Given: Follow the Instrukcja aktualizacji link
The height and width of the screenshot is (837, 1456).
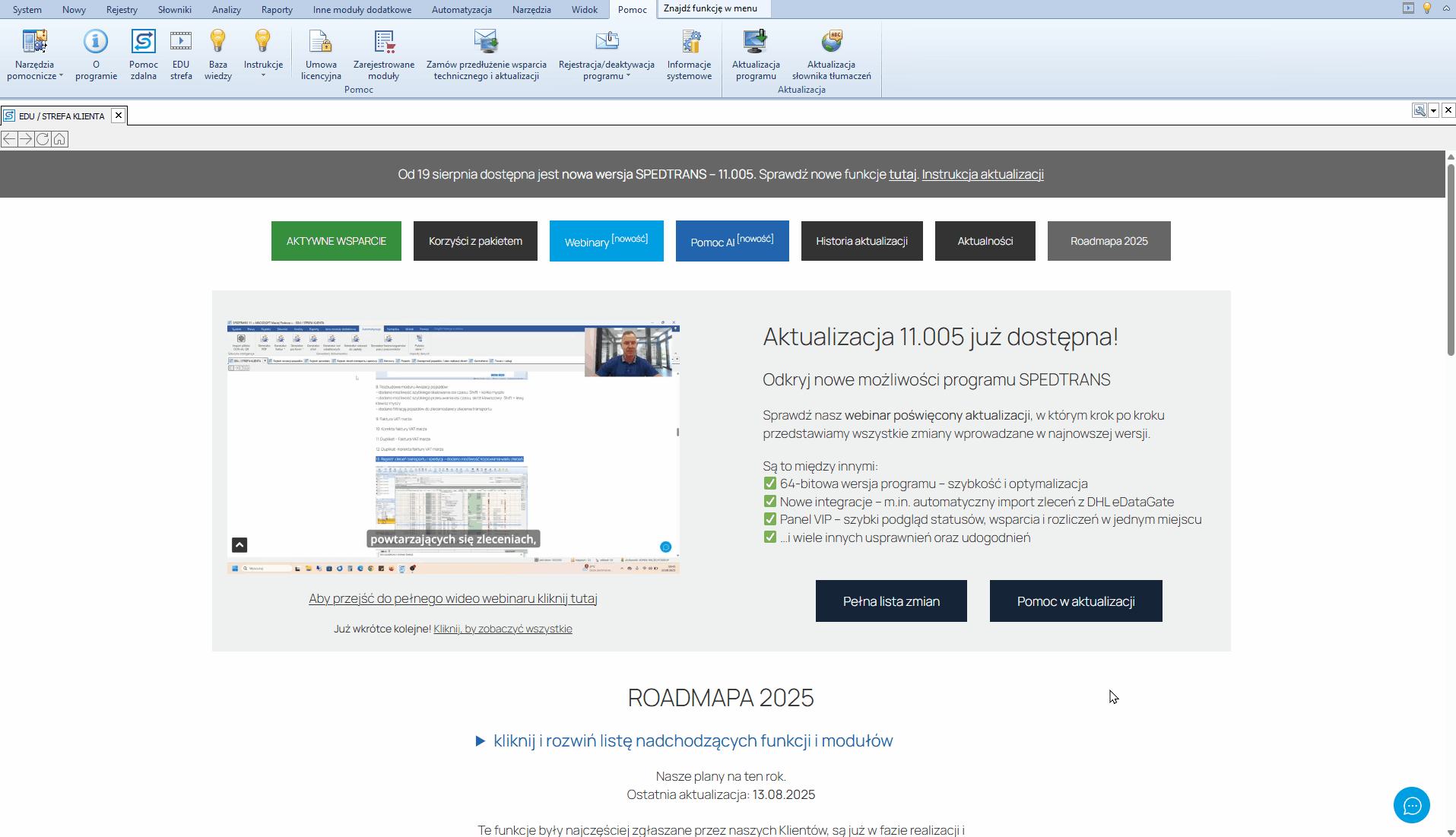Looking at the screenshot, I should [982, 174].
